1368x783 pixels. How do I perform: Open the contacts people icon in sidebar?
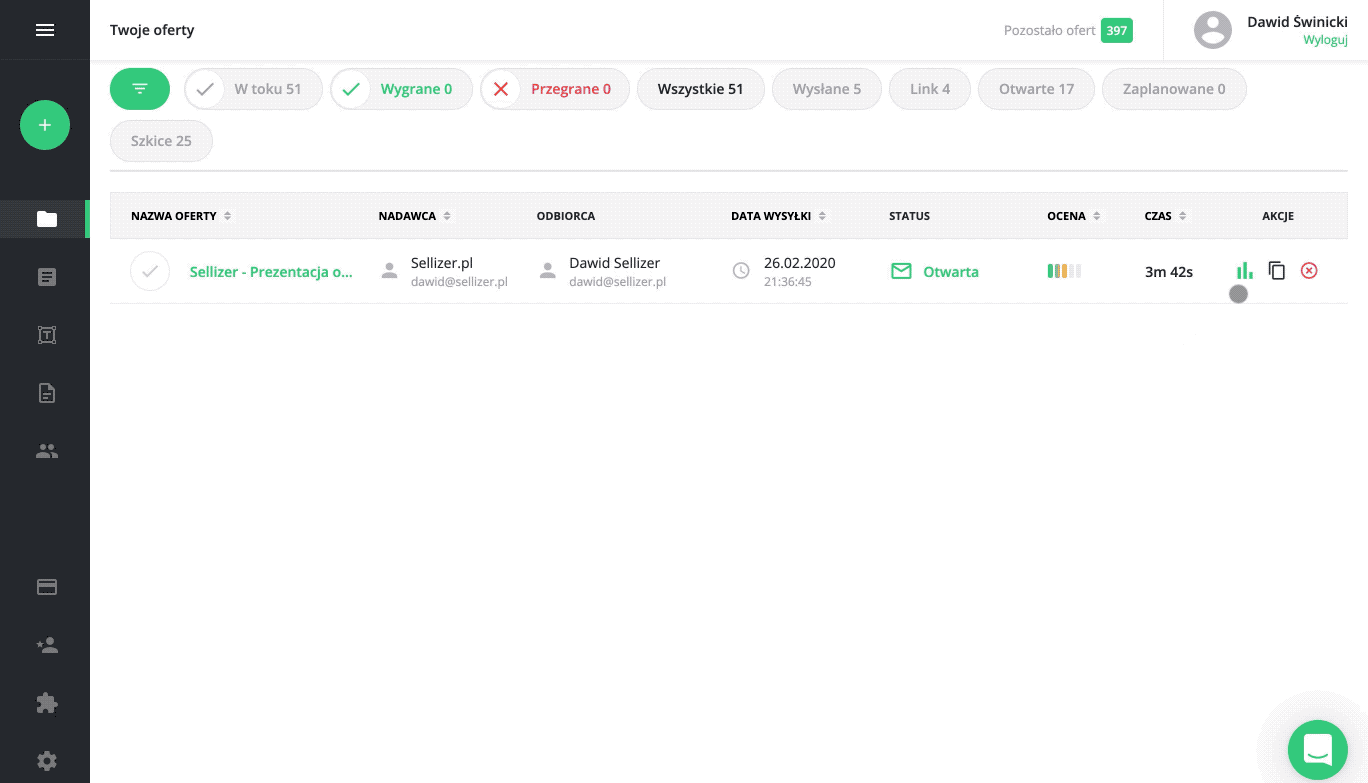(47, 451)
